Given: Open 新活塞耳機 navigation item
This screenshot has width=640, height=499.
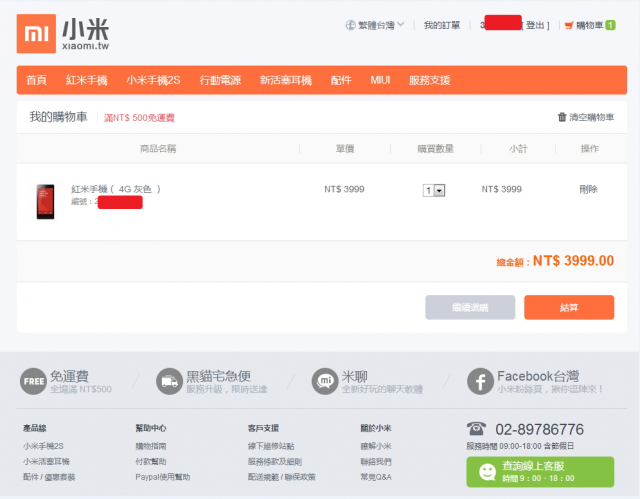Looking at the screenshot, I should 286,80.
